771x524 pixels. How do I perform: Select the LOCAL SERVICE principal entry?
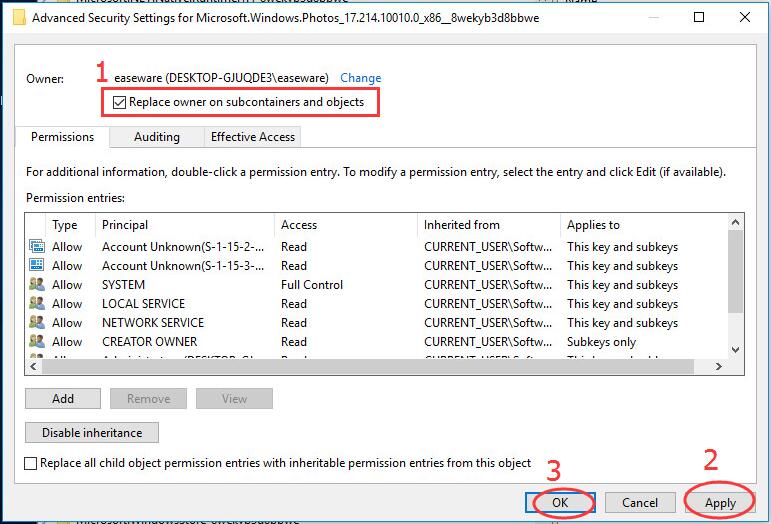(144, 303)
